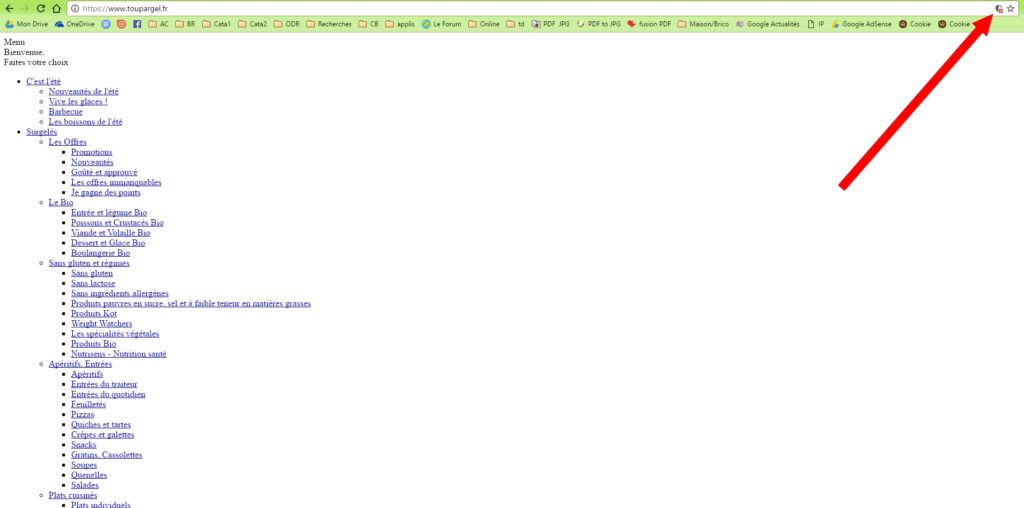Select the Apéritifs, Entrées menu section
The image size is (1024, 508).
[x=80, y=364]
